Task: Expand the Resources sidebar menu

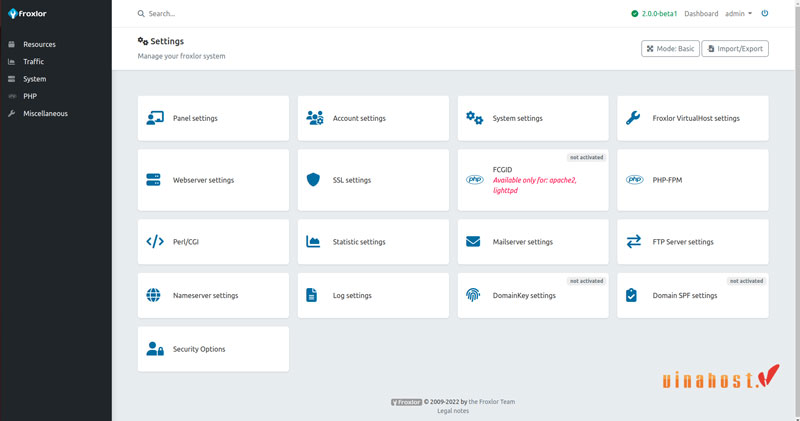Action: pyautogui.click(x=39, y=44)
